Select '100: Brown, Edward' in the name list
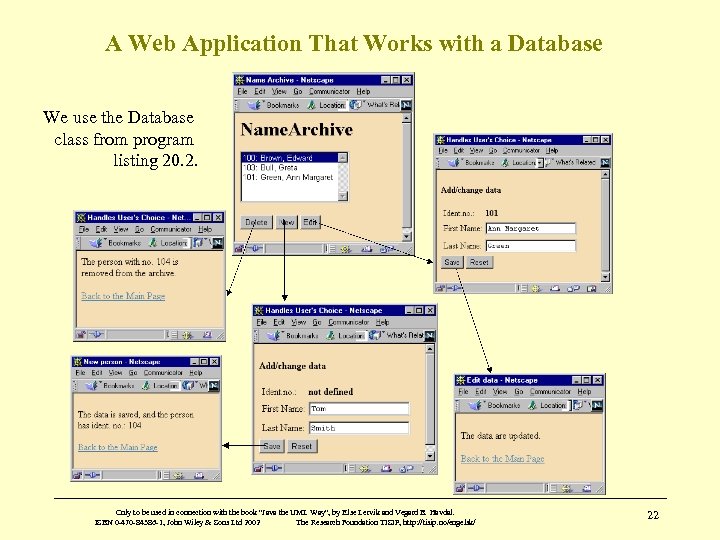This screenshot has width=720, height=540. click(290, 158)
